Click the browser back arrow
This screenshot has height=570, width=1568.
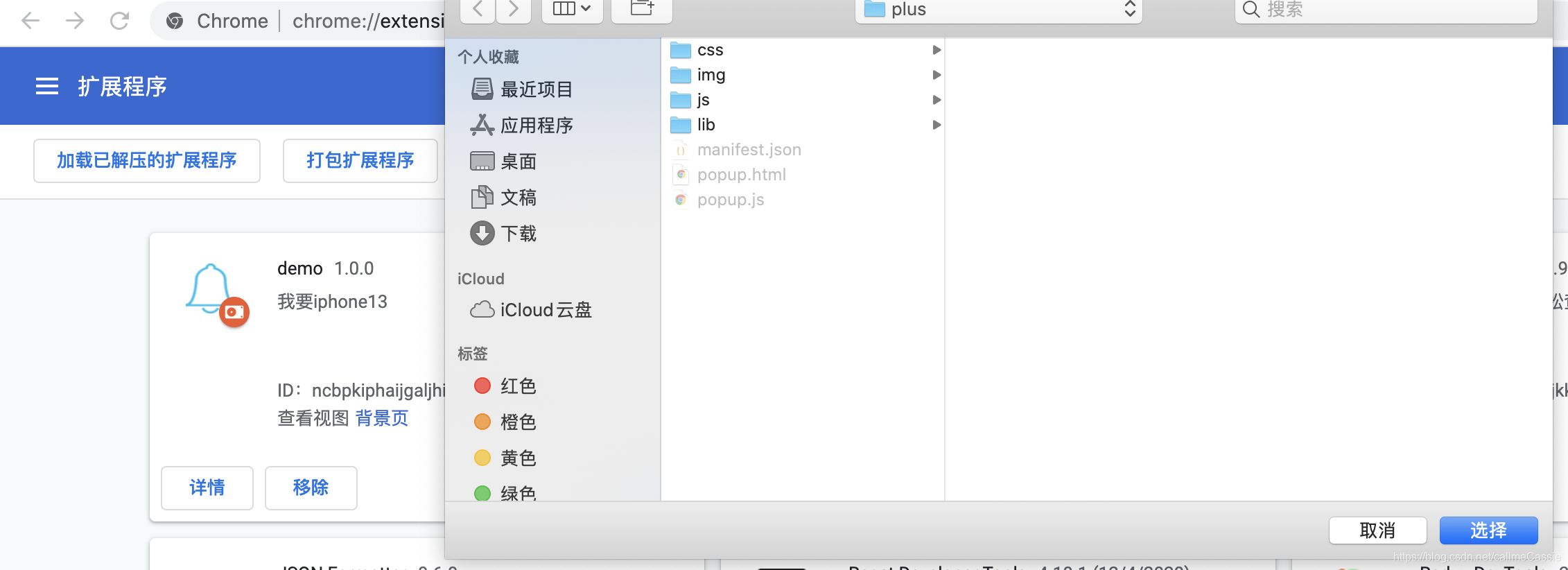click(31, 21)
